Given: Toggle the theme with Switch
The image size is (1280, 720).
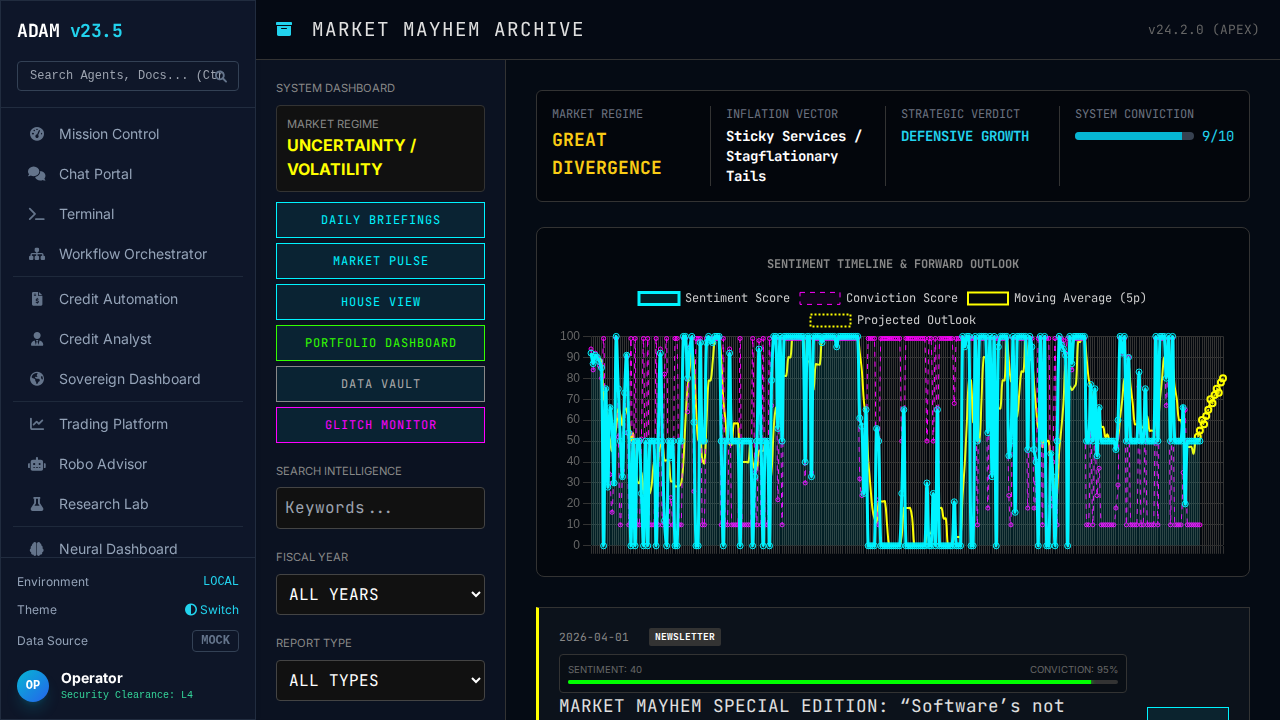Looking at the screenshot, I should 212,610.
